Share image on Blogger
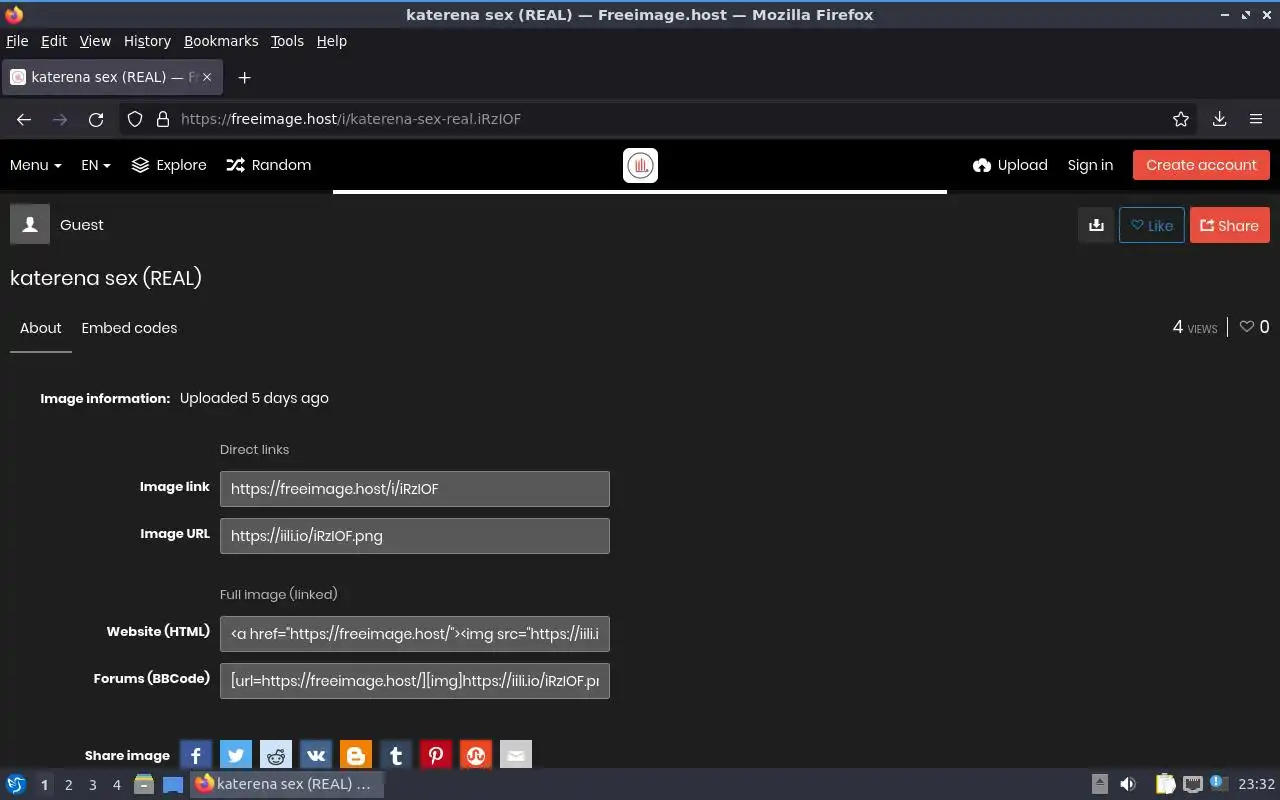Screen dimensions: 1280x800 [x=356, y=756]
